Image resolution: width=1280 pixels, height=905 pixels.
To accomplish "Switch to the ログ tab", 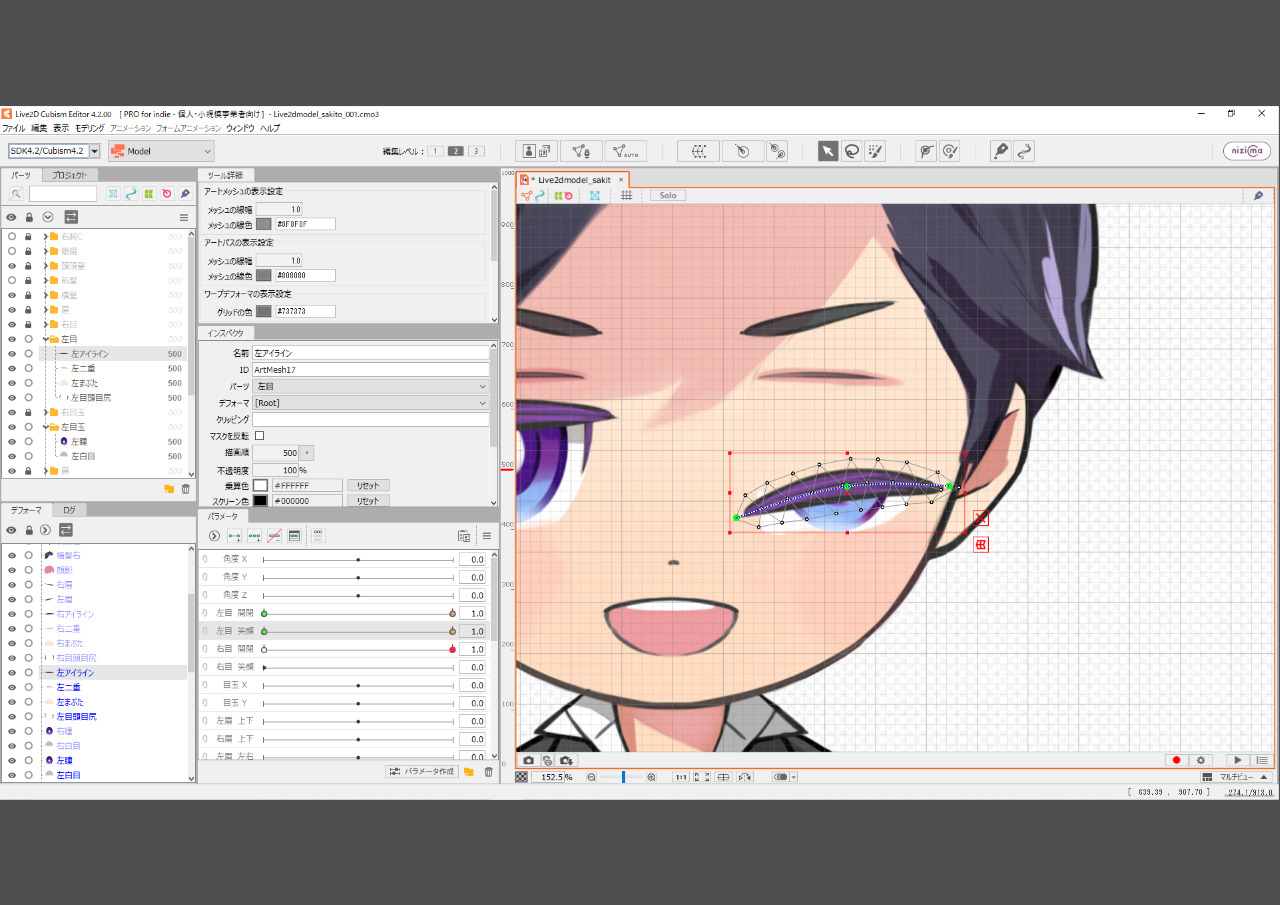I will [69, 510].
